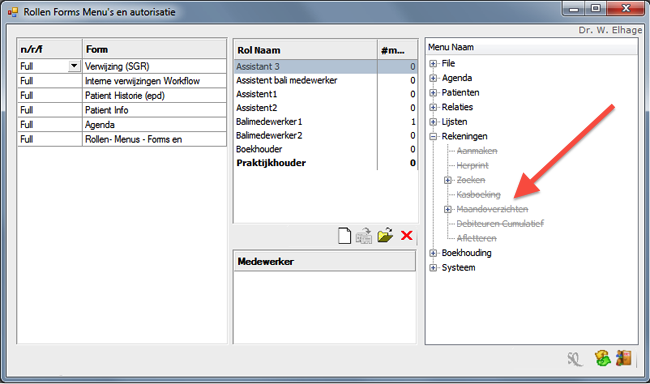Click the Rol Naam column header

[x=306, y=50]
